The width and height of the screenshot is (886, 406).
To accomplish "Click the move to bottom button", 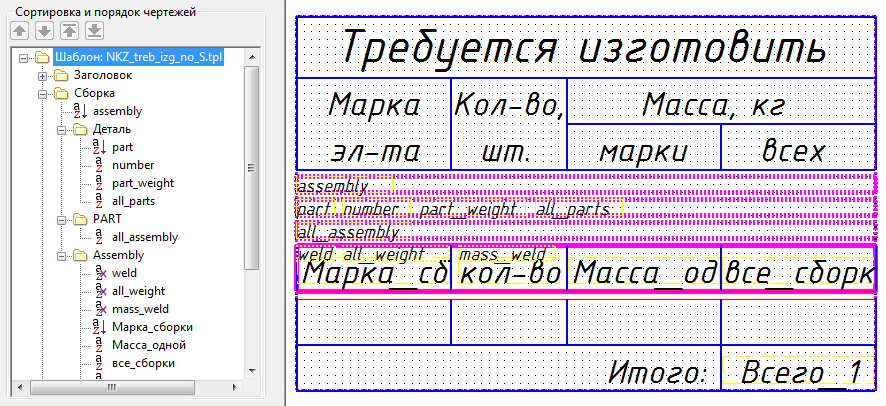I will (x=94, y=30).
